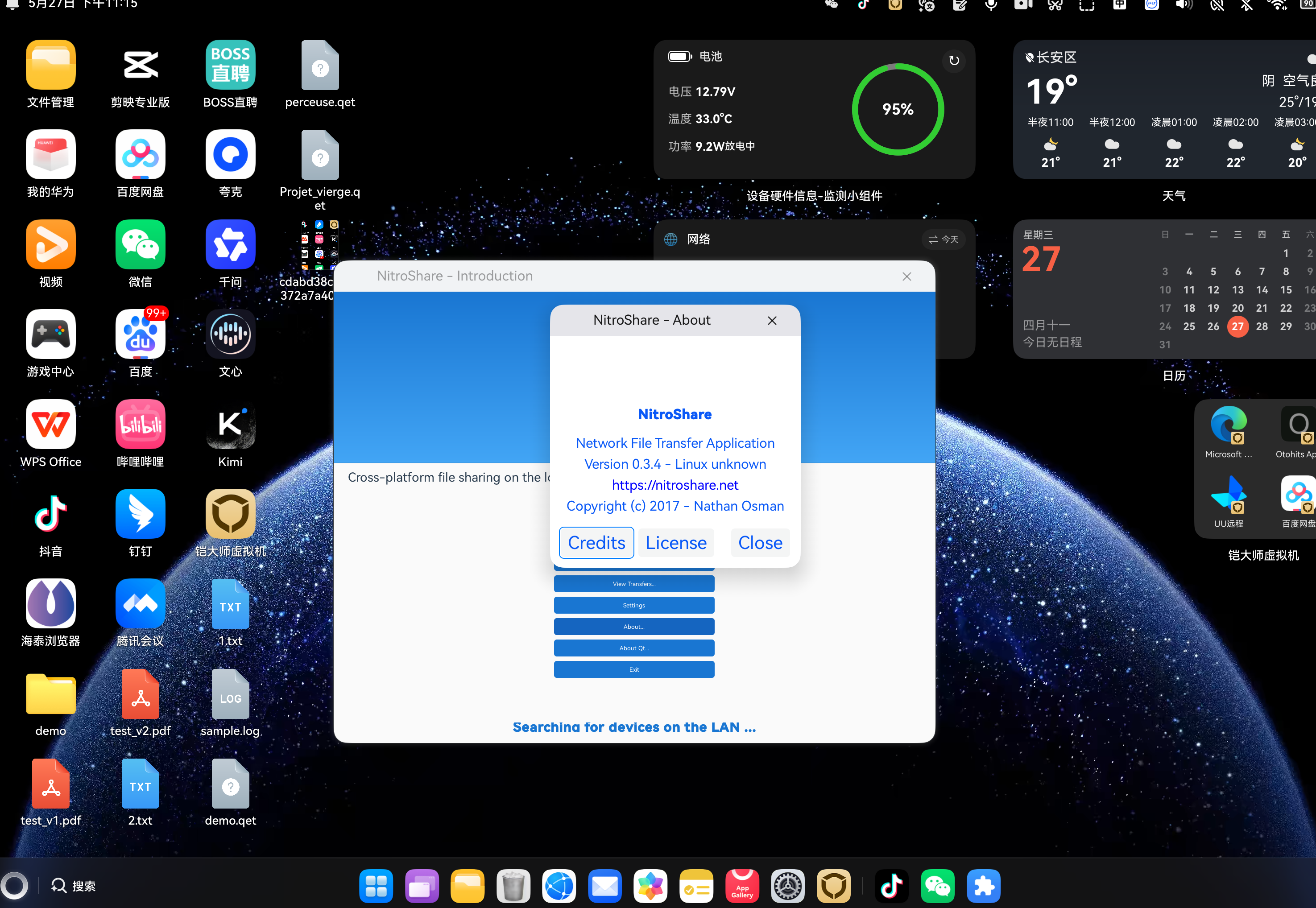Open 抖音 desktop icon
The width and height of the screenshot is (1316, 908).
point(51,514)
